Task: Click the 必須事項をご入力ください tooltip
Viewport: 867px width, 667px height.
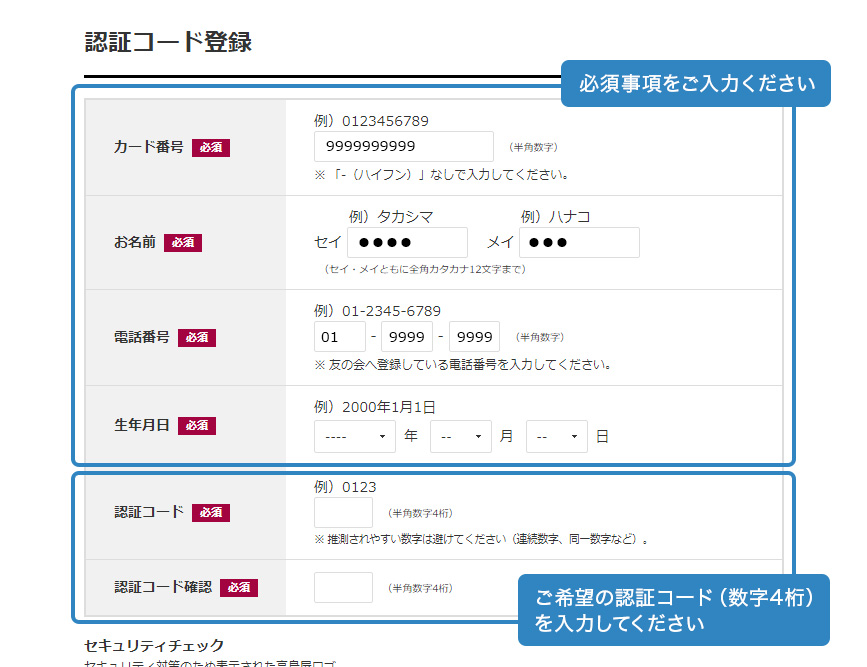Action: click(696, 84)
